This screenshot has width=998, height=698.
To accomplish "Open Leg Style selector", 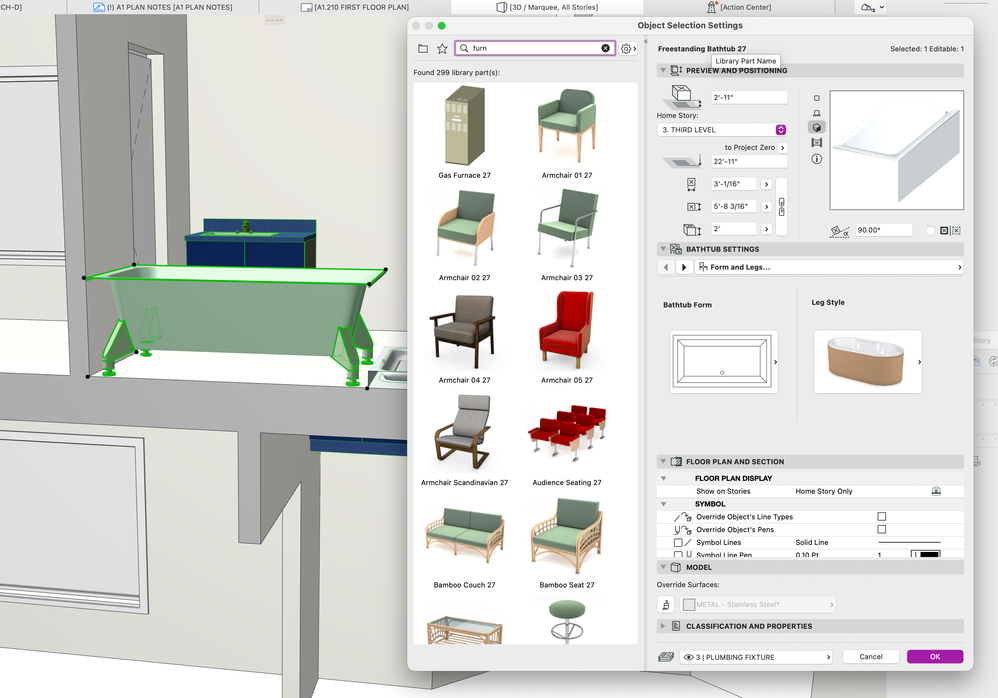I will (868, 361).
